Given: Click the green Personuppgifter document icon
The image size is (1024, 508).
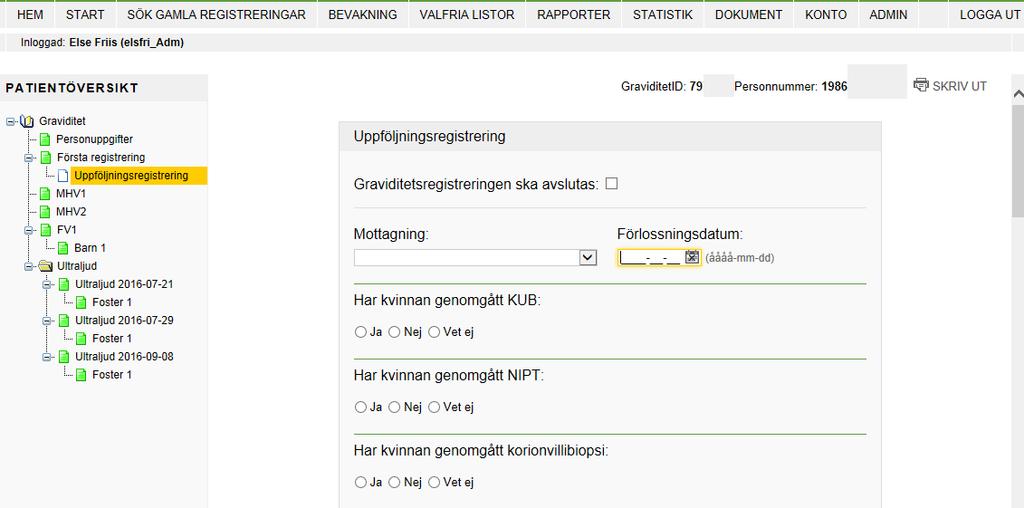Looking at the screenshot, I should tap(44, 140).
